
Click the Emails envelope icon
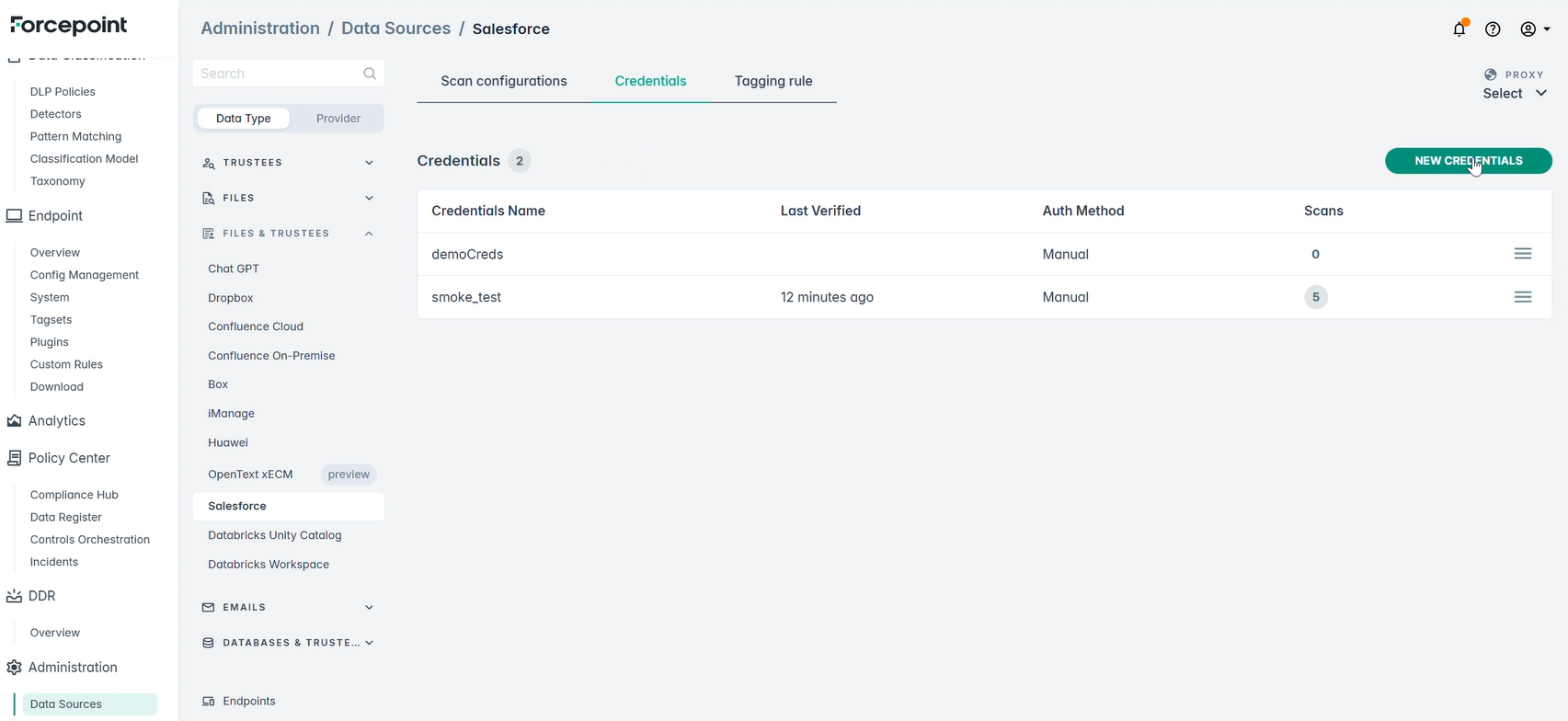point(209,608)
